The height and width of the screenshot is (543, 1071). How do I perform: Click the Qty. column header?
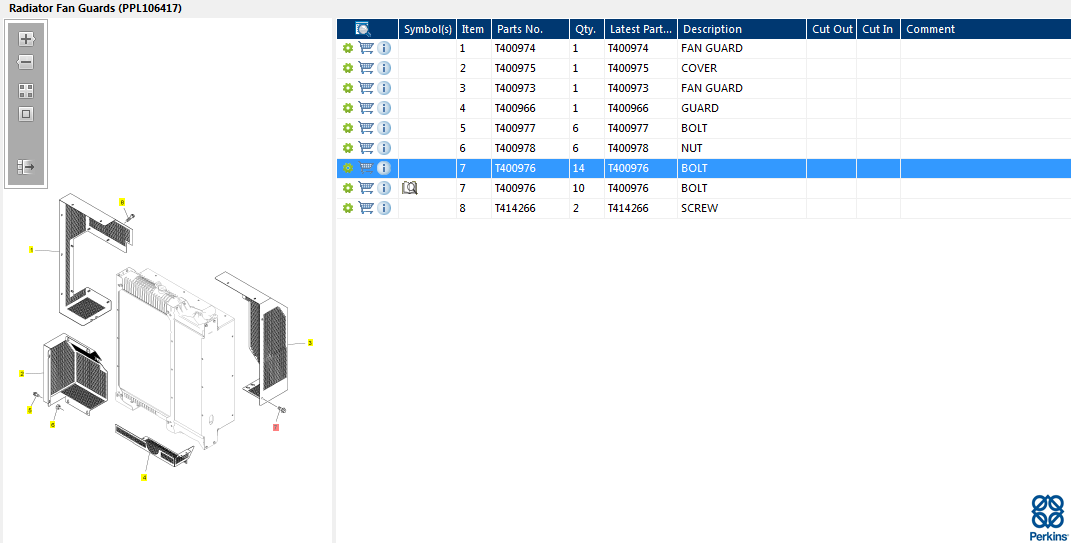(x=584, y=29)
